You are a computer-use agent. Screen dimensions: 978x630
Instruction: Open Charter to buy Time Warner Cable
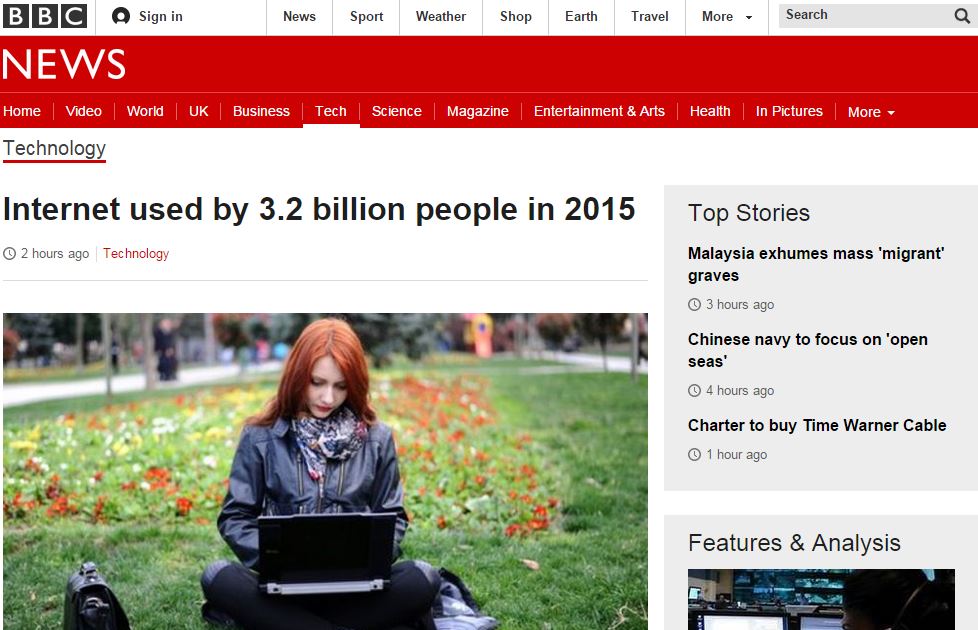[817, 425]
